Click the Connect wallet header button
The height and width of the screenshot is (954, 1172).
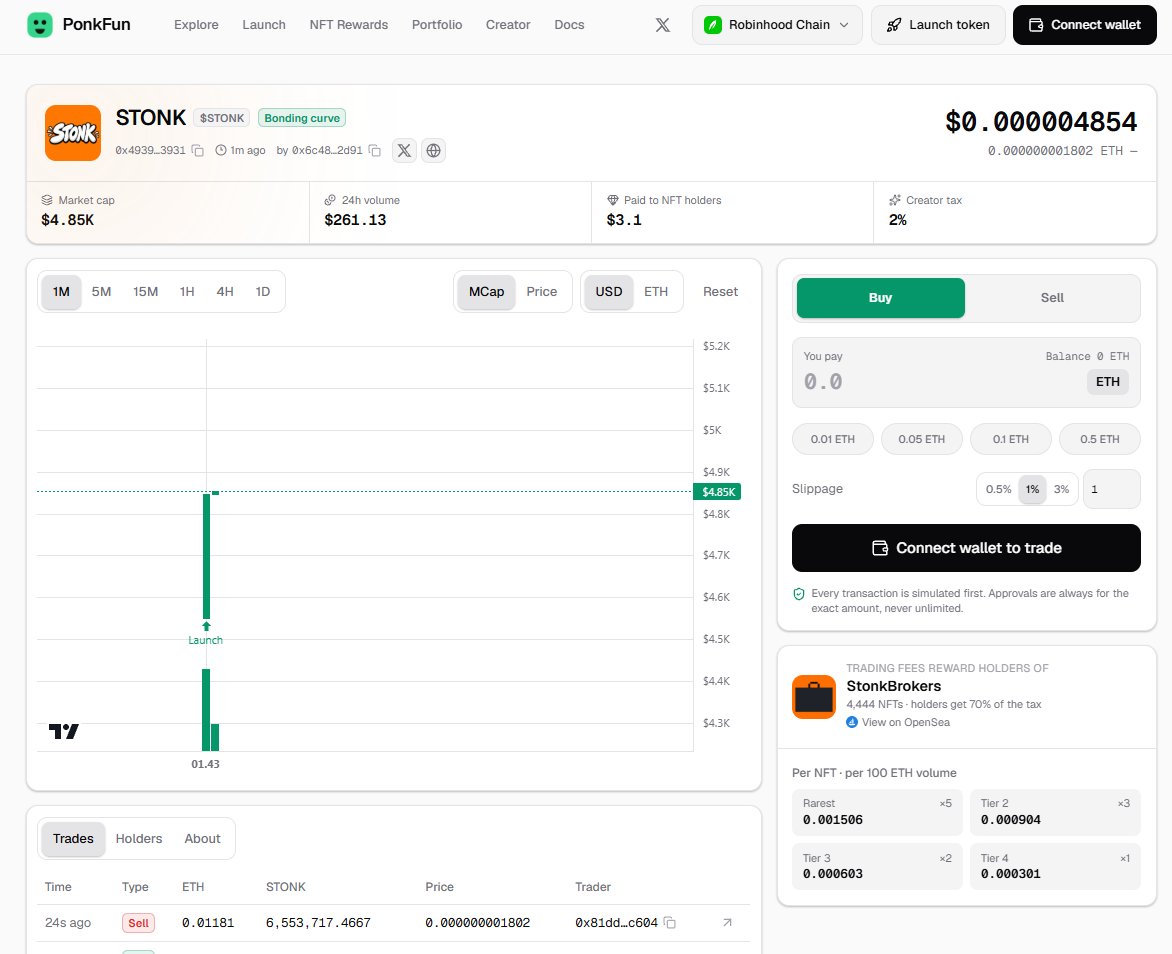coord(1085,25)
